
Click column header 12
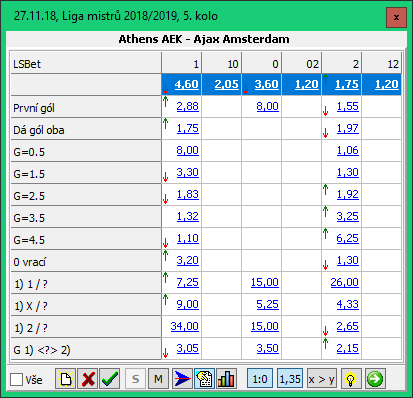382,63
